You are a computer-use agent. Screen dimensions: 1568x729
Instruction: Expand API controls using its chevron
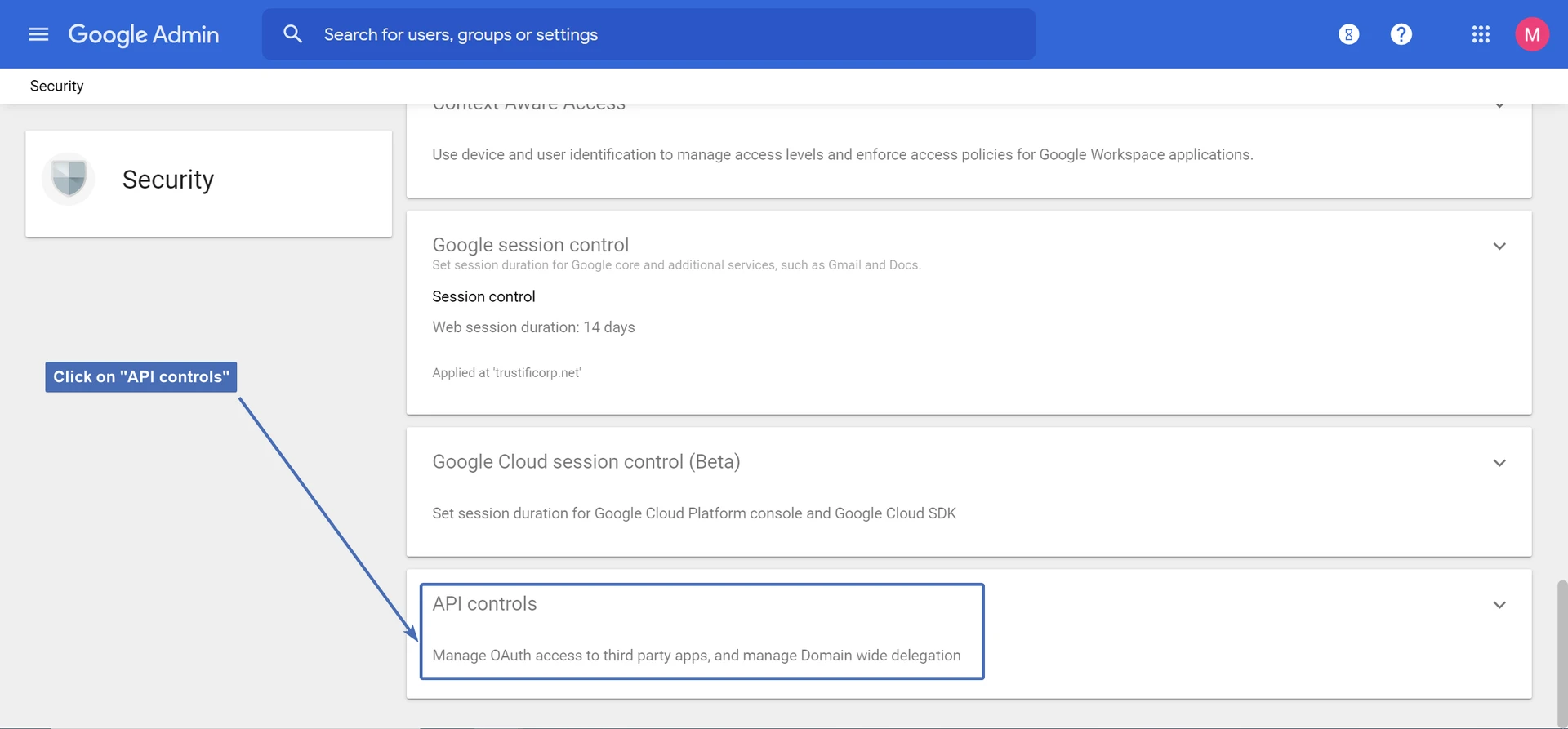(x=1499, y=605)
